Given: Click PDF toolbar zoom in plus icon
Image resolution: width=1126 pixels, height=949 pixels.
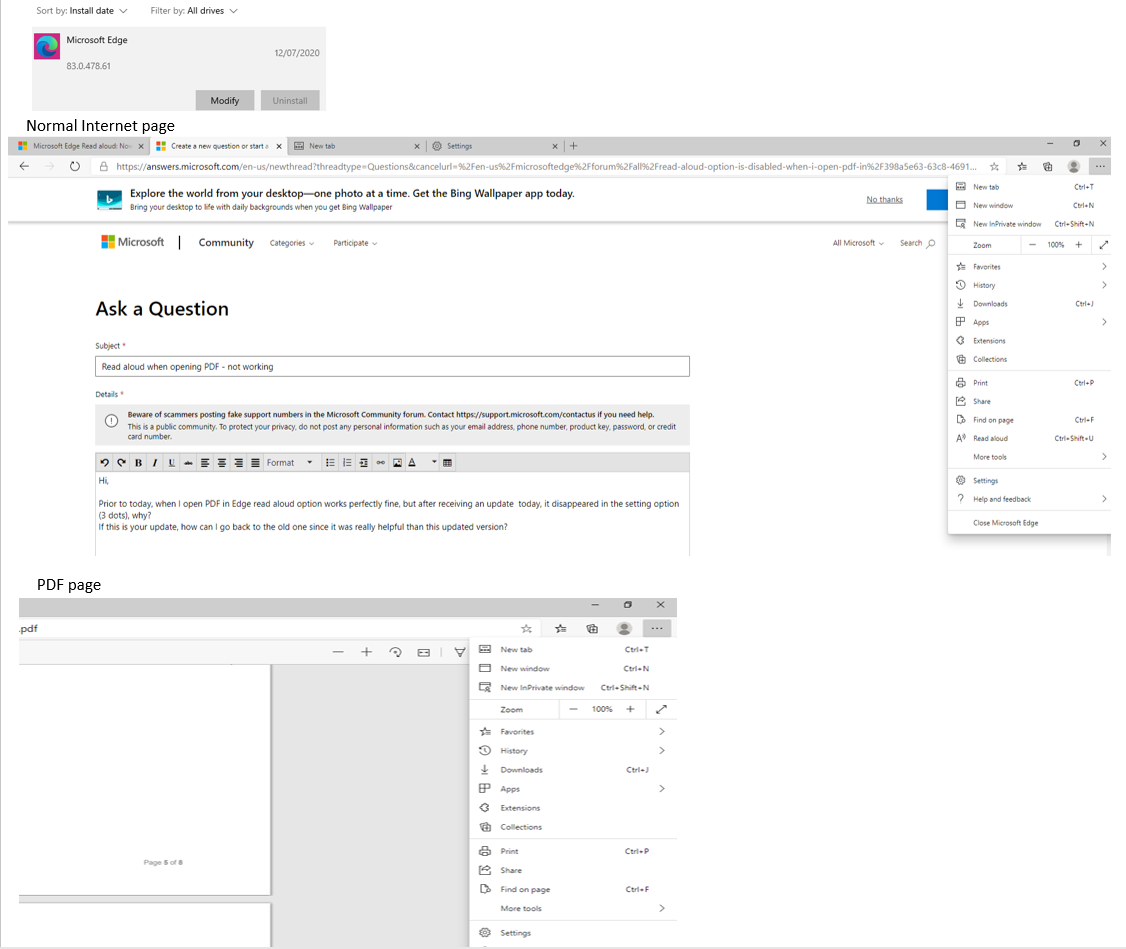Looking at the screenshot, I should pyautogui.click(x=366, y=652).
